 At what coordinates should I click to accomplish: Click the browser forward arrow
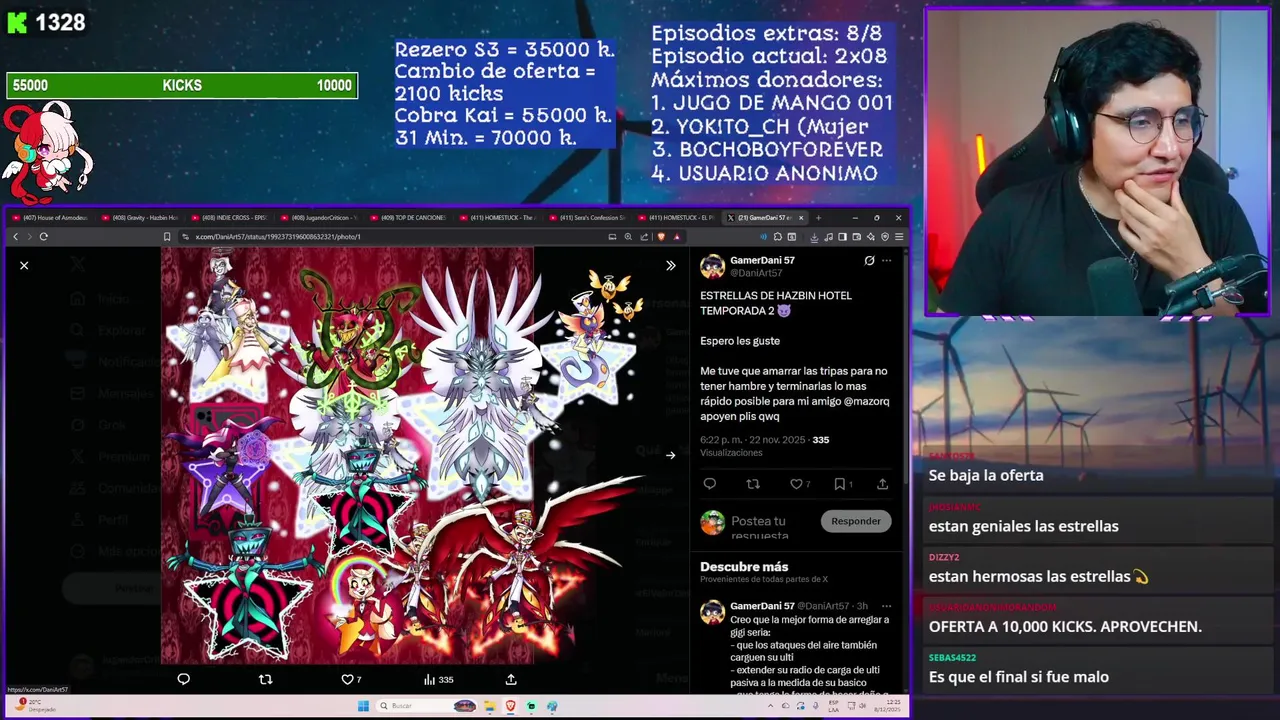pos(29,237)
